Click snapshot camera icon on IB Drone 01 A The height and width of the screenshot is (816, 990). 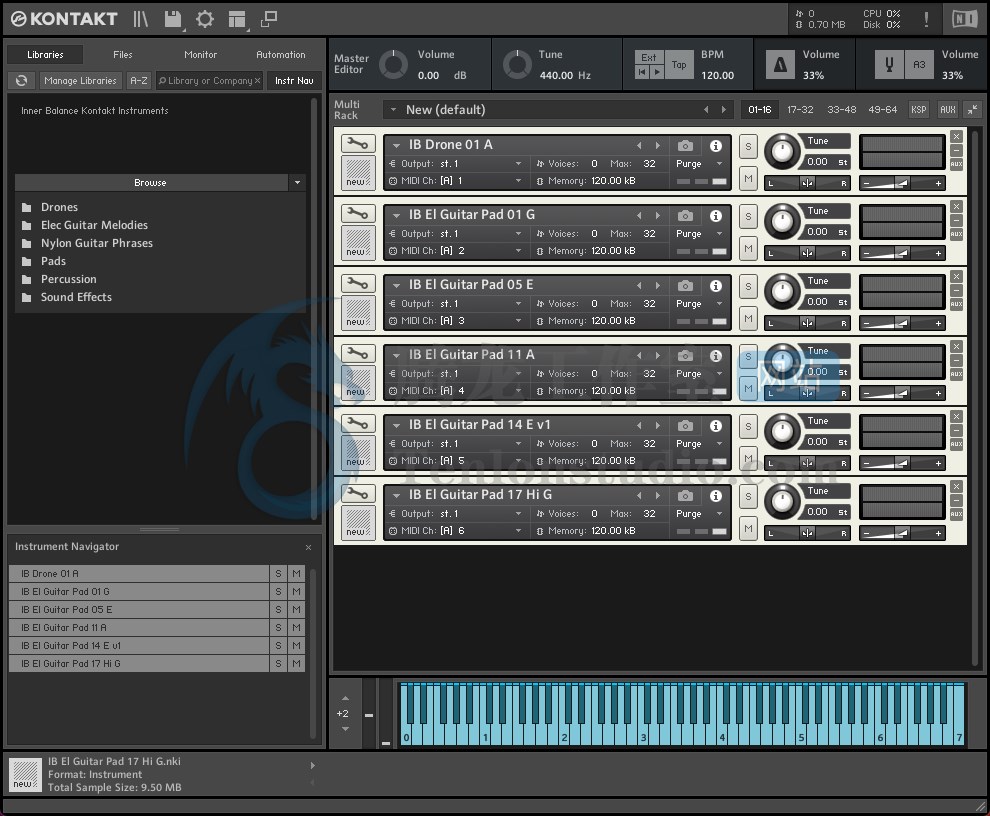click(x=685, y=146)
